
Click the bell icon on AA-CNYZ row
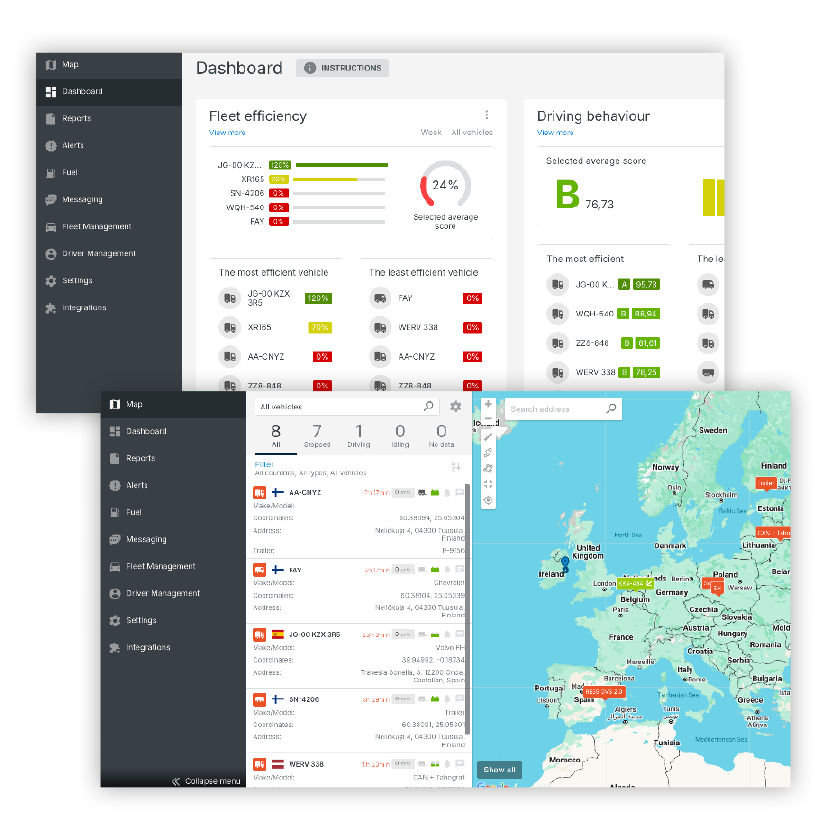tap(448, 493)
